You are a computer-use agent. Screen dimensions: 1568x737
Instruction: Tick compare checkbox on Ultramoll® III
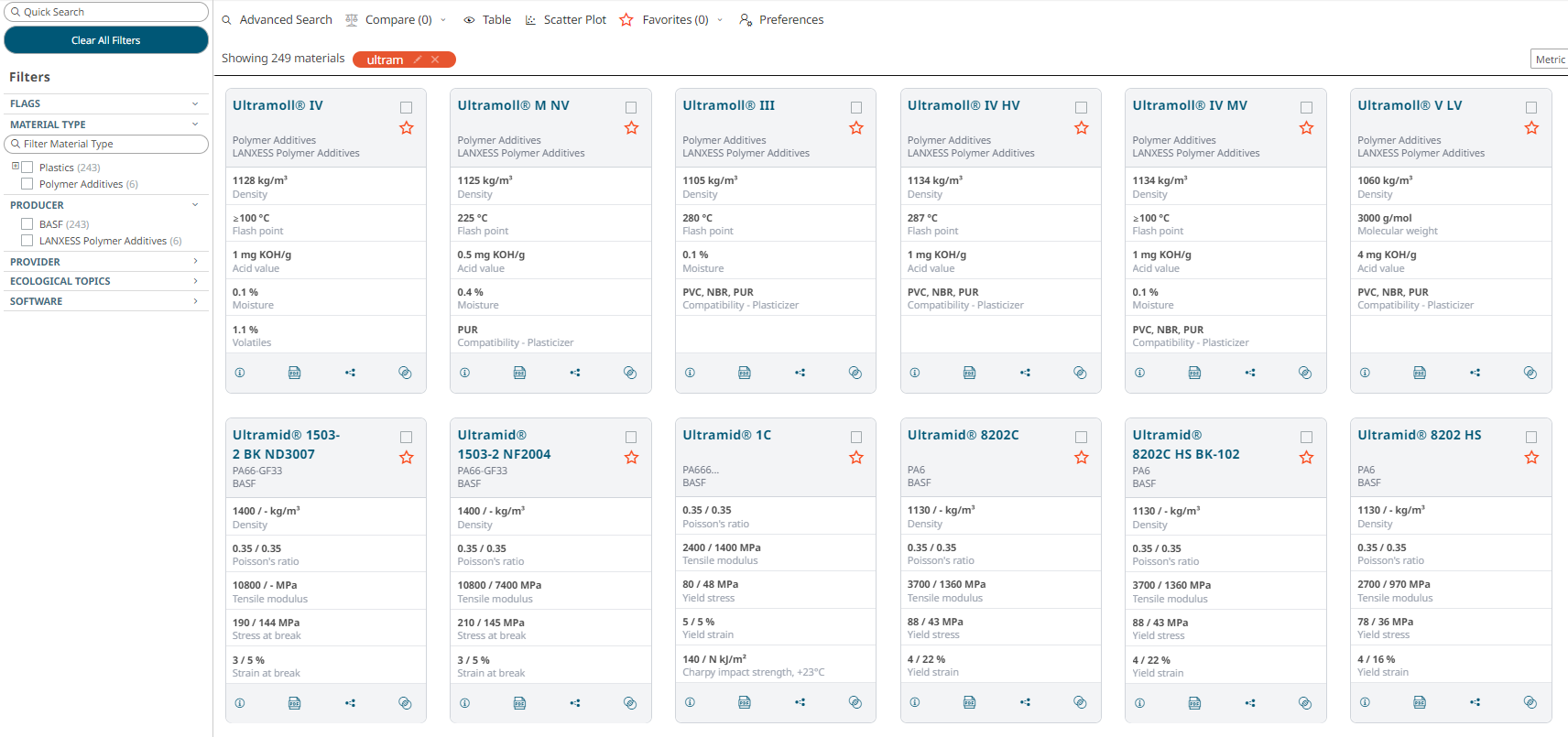(856, 108)
